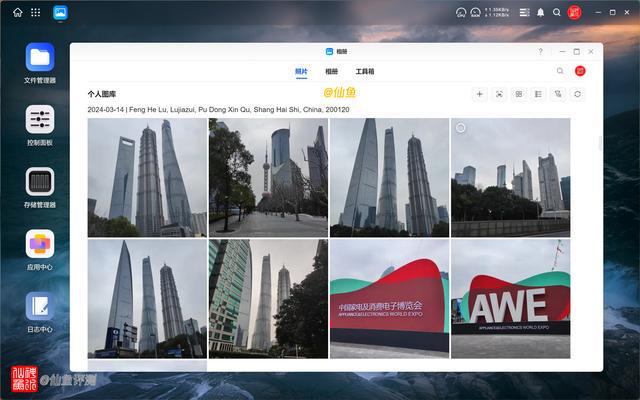This screenshot has width=640, height=400.
Task: Open 控制面板 desktop shortcut
Action: click(40, 126)
